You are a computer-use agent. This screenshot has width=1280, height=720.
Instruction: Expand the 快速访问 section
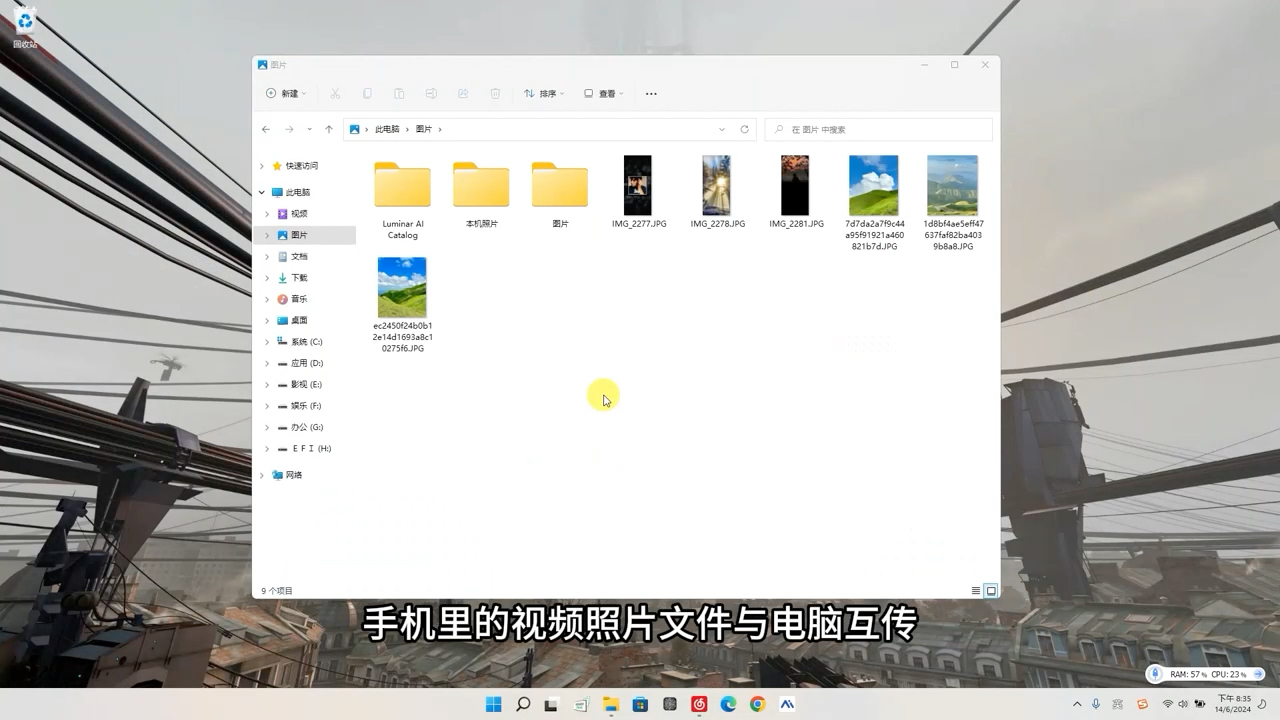[262, 165]
